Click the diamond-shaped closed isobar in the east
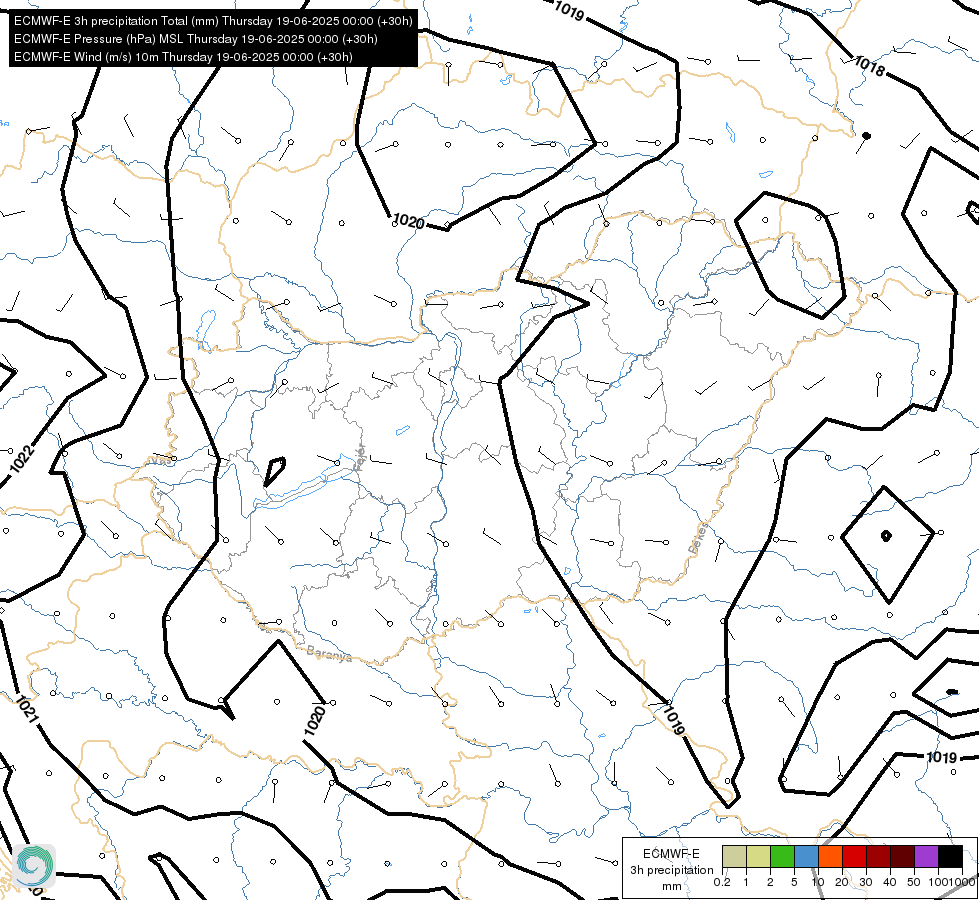979x900 pixels. pyautogui.click(x=888, y=544)
